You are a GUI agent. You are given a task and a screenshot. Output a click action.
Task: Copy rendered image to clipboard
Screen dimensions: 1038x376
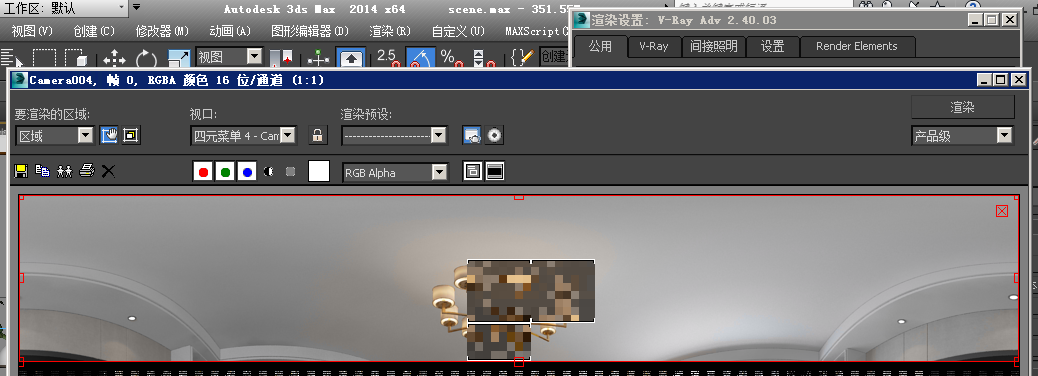click(x=42, y=171)
